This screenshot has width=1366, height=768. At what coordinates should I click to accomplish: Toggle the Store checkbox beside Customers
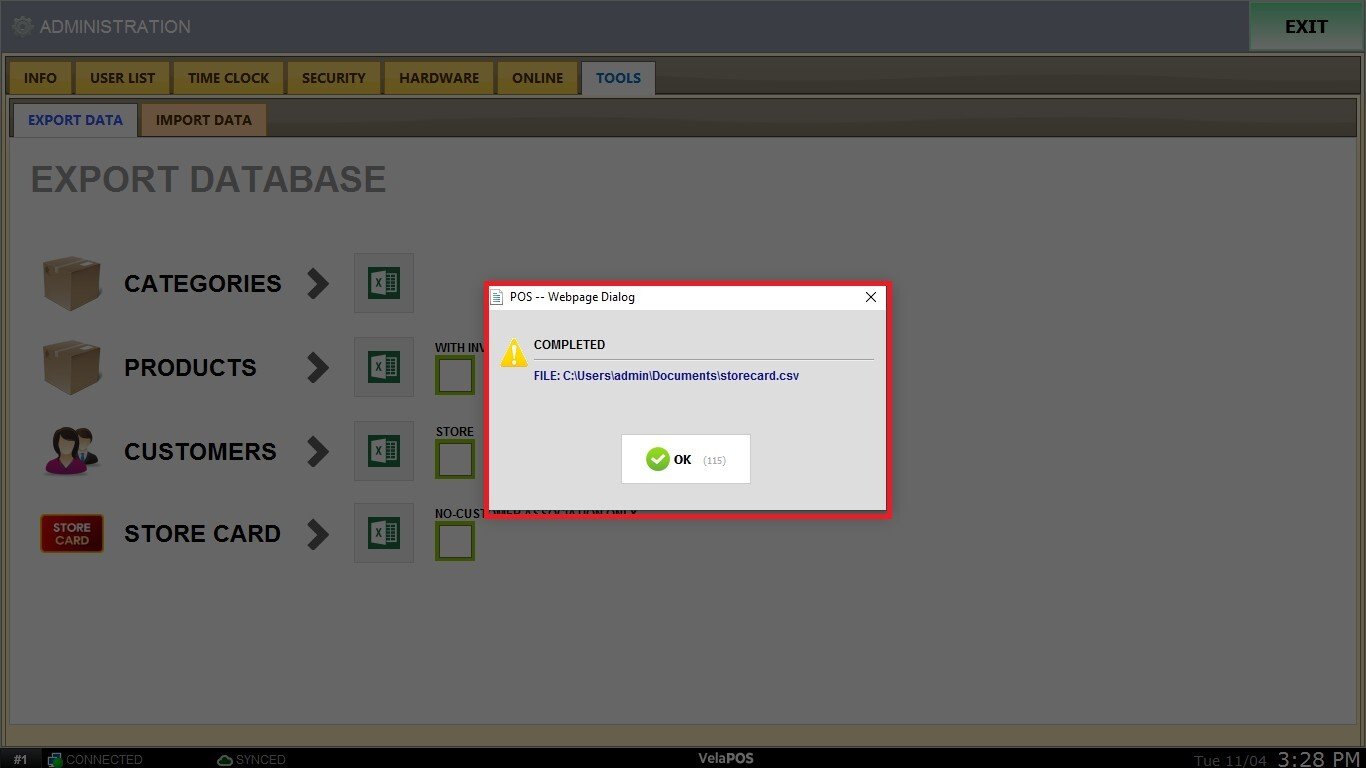point(455,460)
